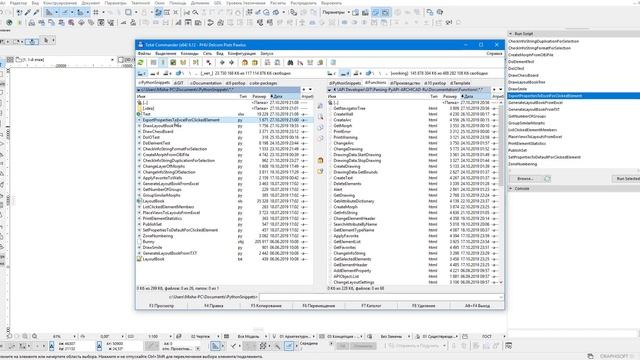Viewport: 640px width, 360px height.
Task: Open left panel path history dropdown arrow
Action: pos(310,89)
